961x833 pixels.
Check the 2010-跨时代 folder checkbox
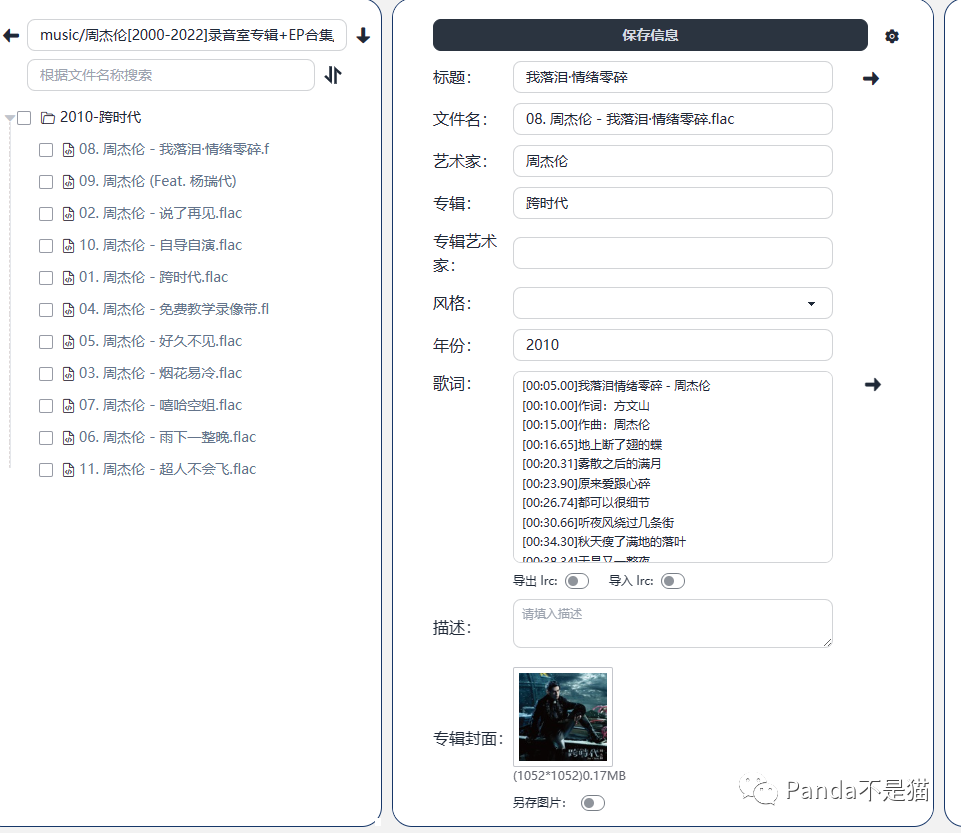24,118
